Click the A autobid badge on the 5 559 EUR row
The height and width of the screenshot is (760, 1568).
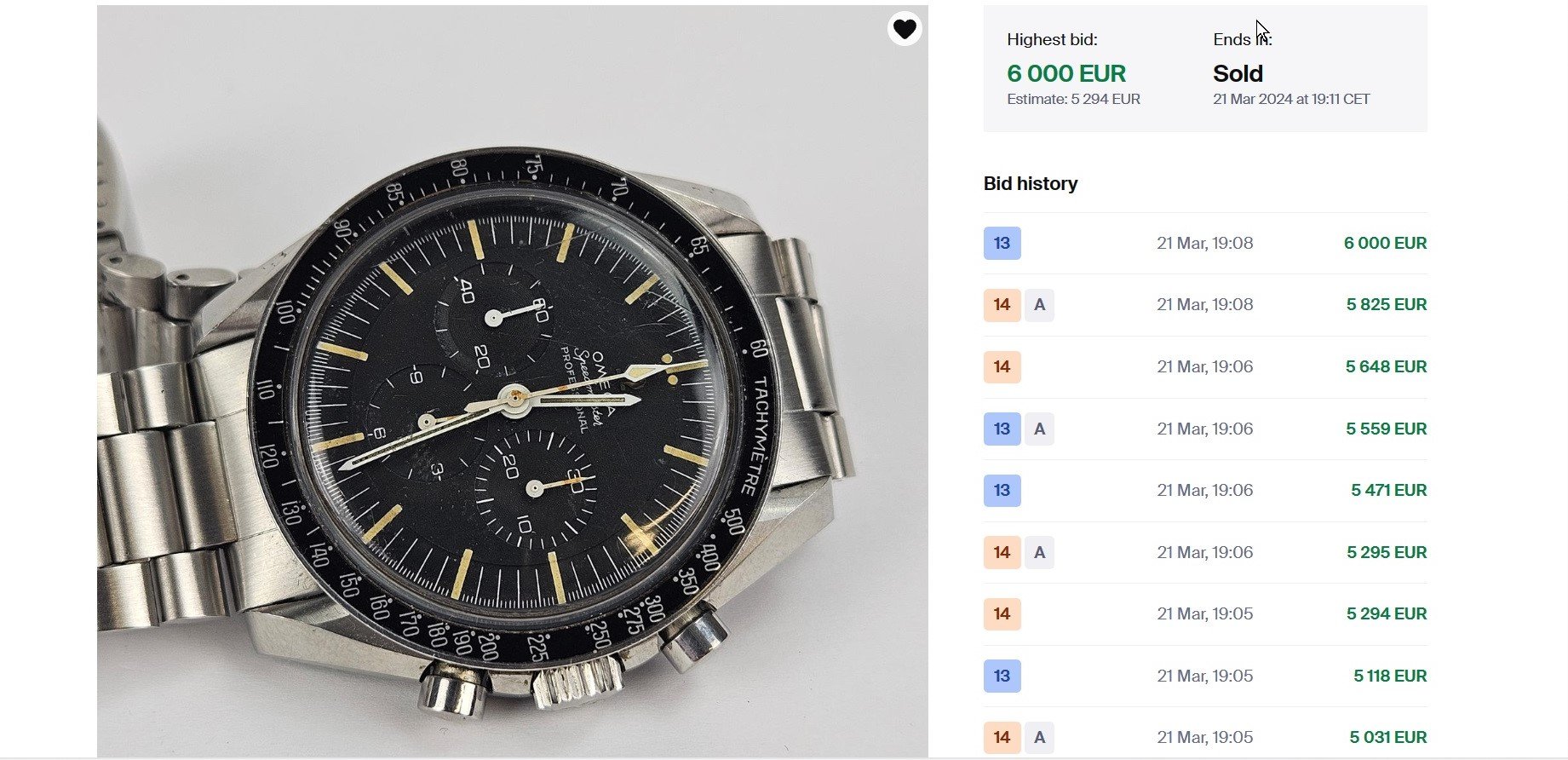click(1039, 429)
